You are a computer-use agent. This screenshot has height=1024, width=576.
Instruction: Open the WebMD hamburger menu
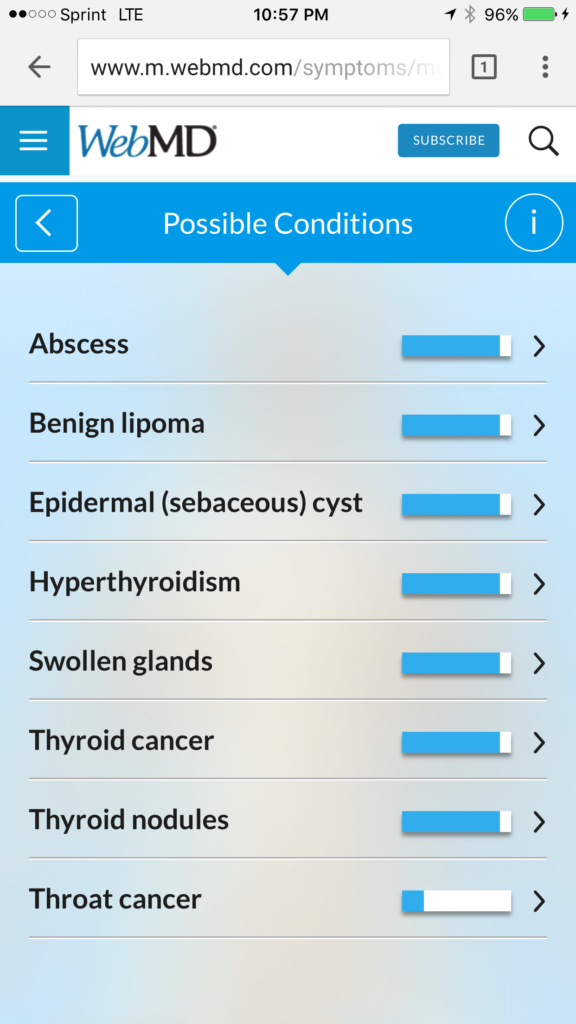pos(34,140)
